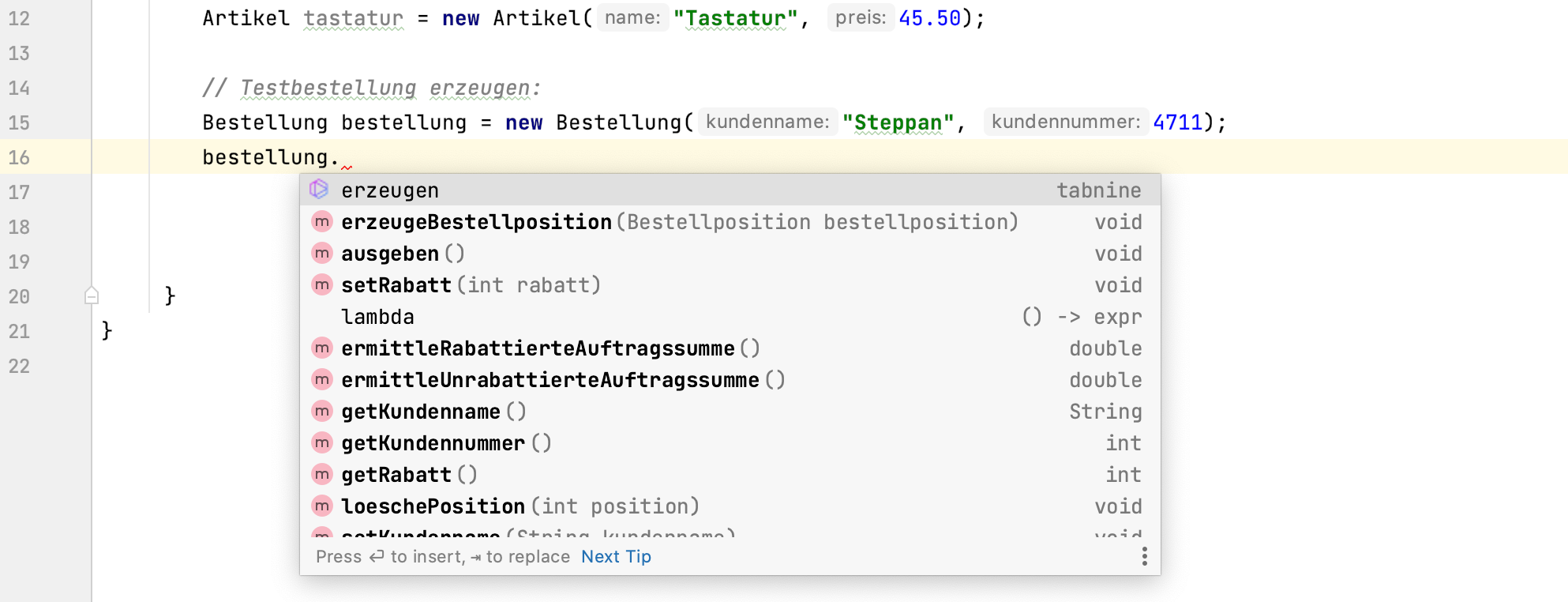Click the "Steppan" string literal in line 15

click(x=898, y=122)
